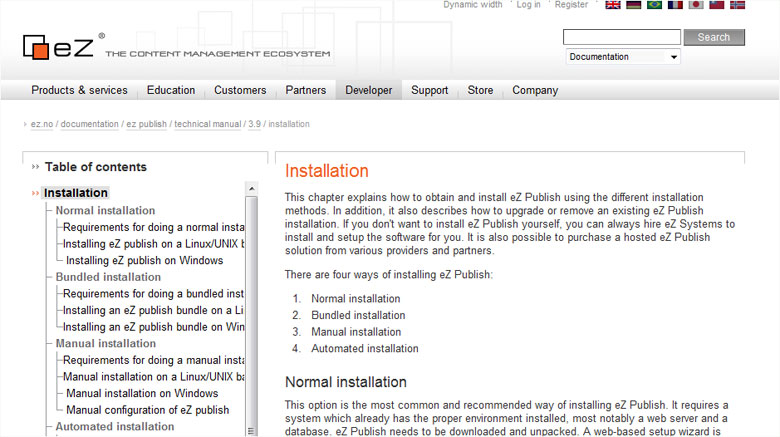
Task: Open Requirements for doing a normal installation
Action: pyautogui.click(x=154, y=227)
